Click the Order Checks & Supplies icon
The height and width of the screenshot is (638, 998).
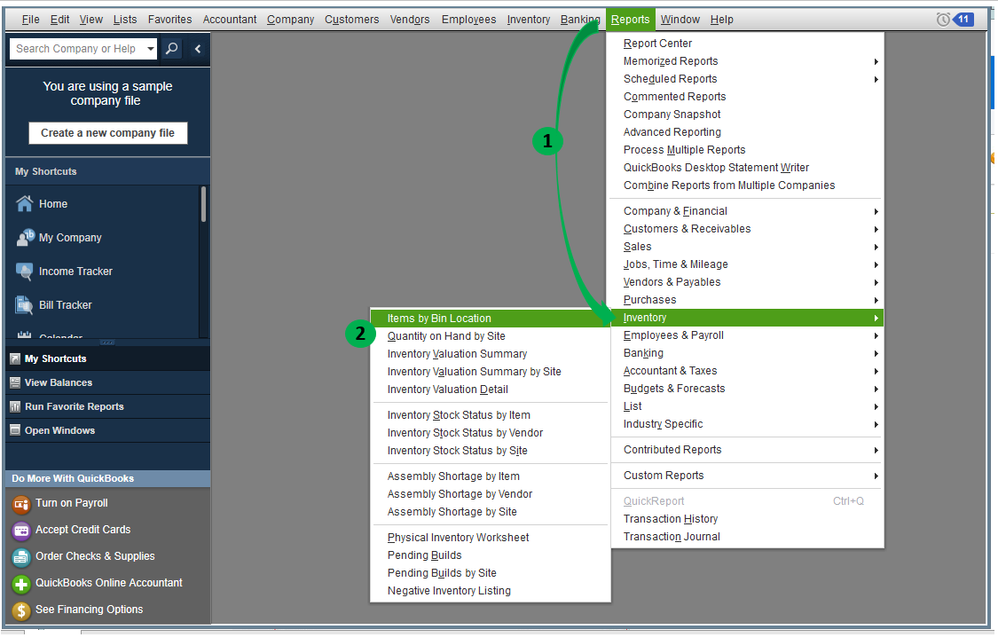point(21,557)
